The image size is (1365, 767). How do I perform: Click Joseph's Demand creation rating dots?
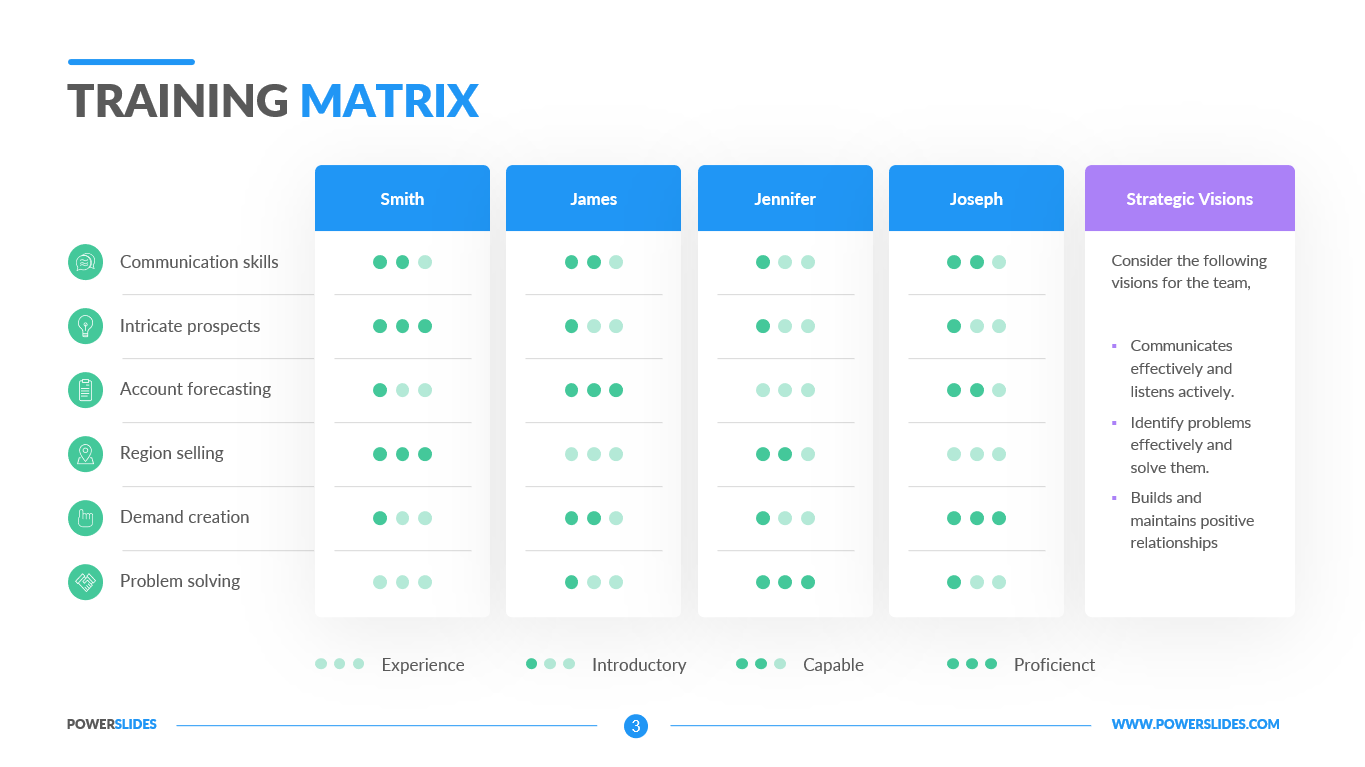tap(976, 518)
